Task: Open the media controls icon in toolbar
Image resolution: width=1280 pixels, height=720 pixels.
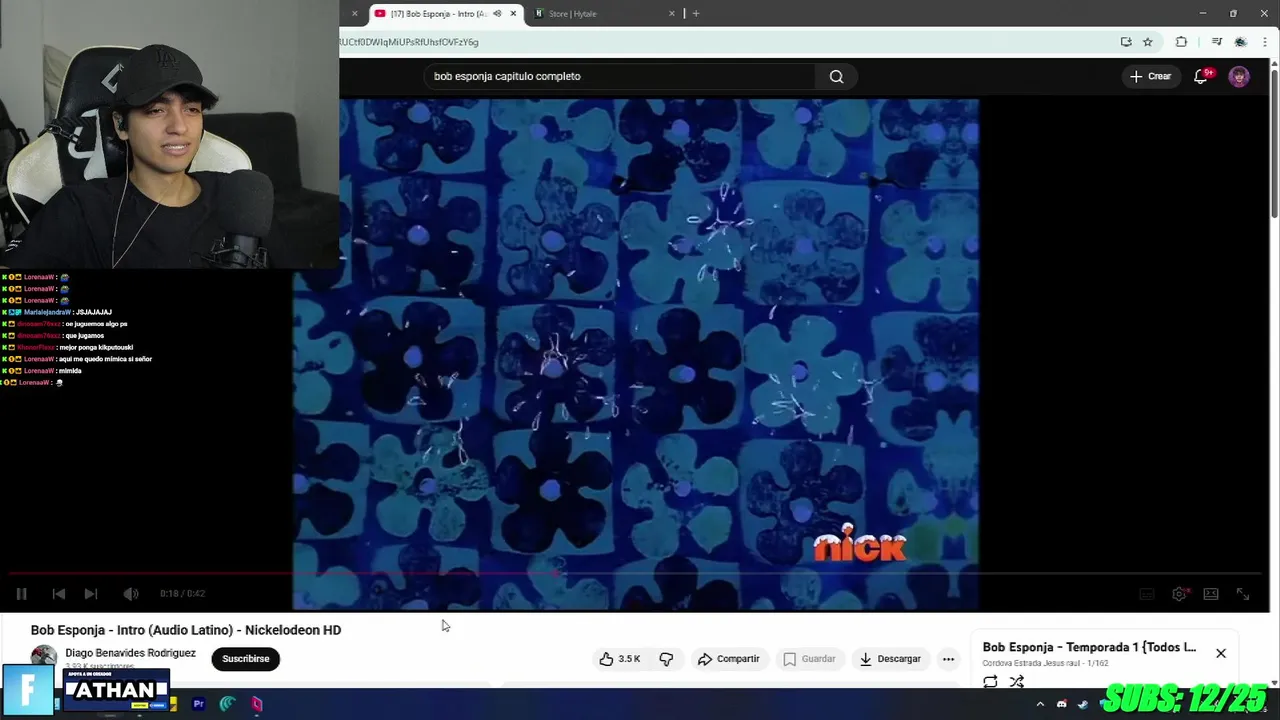Action: coord(1217,42)
